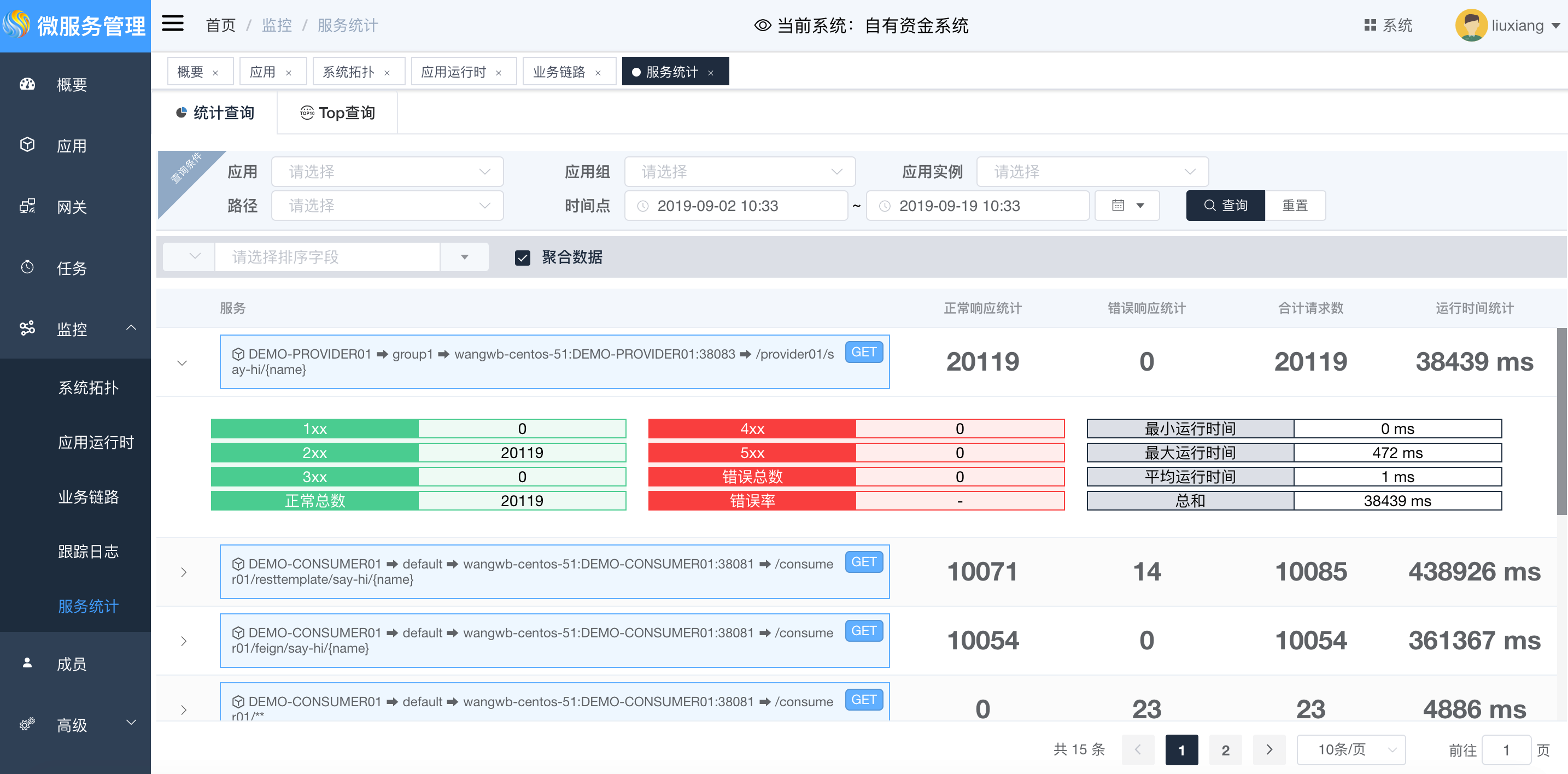Click the 成员 person icon in sidebar
Viewport: 1568px width, 774px height.
coord(27,662)
